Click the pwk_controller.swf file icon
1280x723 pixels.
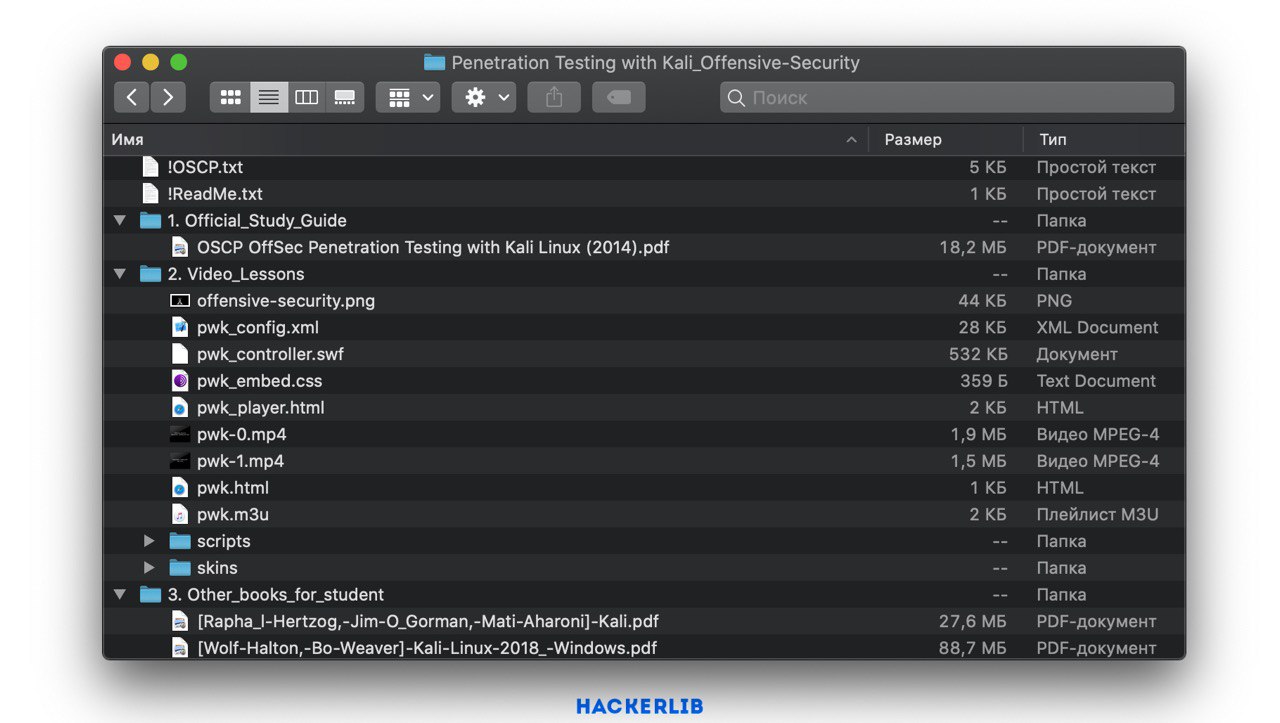tap(180, 354)
